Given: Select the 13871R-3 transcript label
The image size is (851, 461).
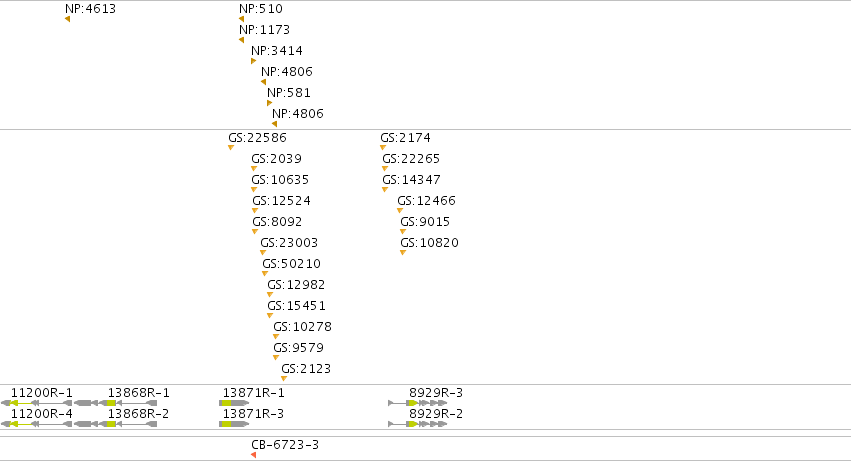Looking at the screenshot, I should click(253, 414).
